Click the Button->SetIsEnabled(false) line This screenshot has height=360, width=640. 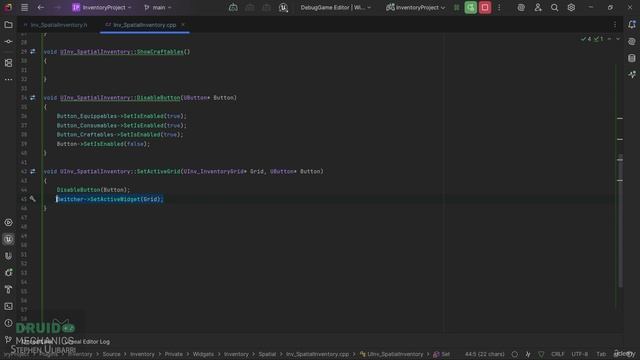(103, 144)
